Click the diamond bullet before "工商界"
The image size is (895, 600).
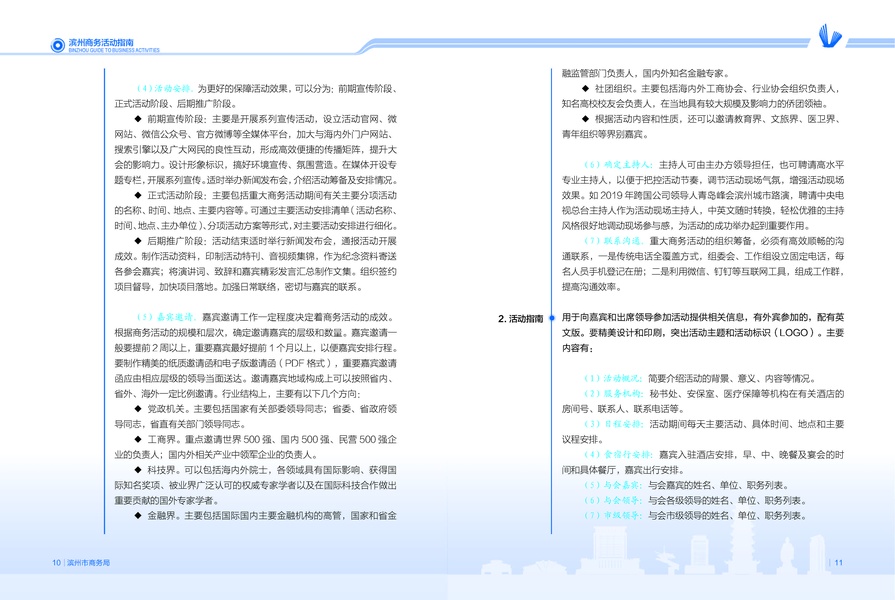pos(138,440)
